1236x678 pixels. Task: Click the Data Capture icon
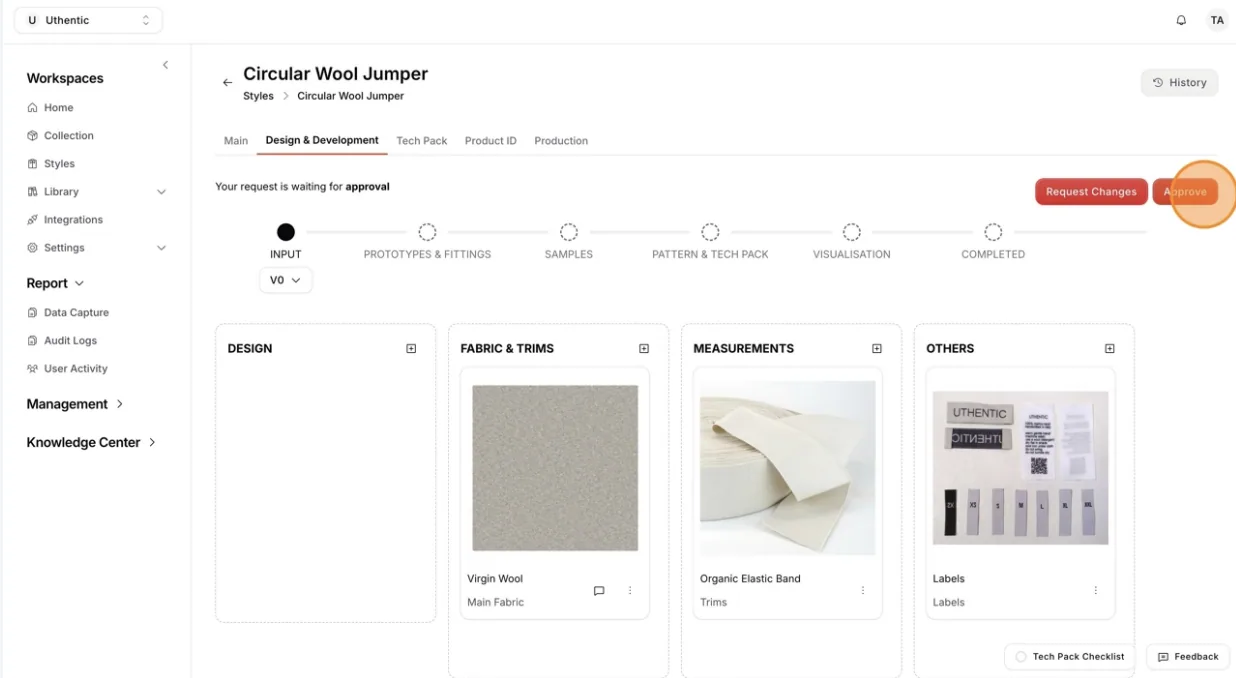click(x=33, y=313)
